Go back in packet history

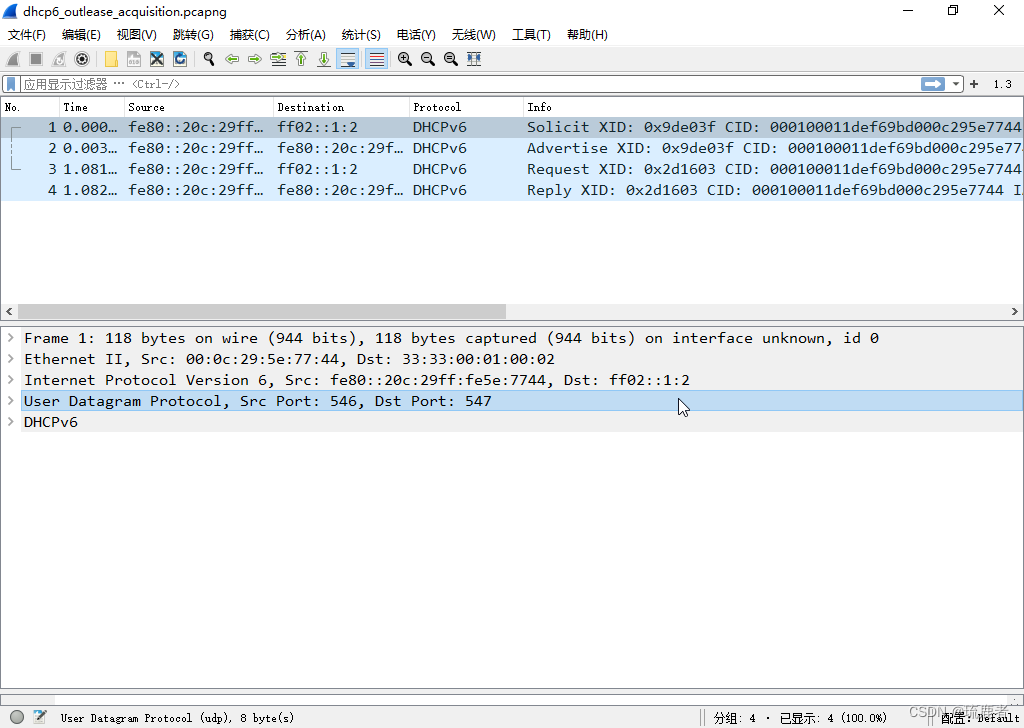[232, 59]
